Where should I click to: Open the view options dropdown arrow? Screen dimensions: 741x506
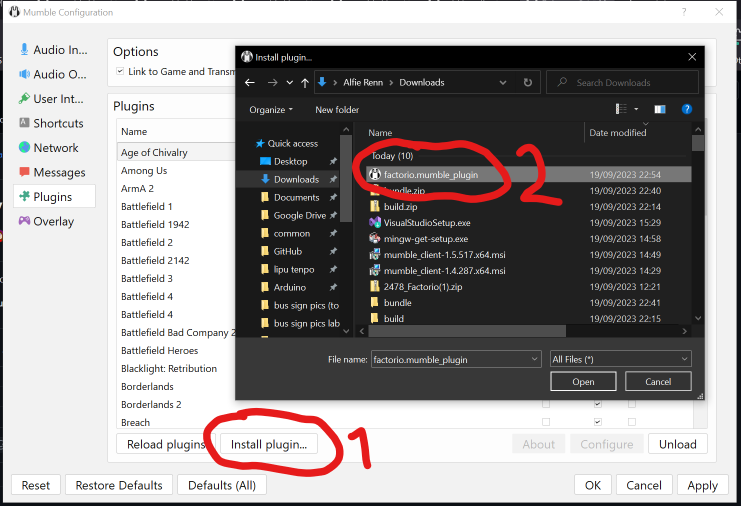636,109
